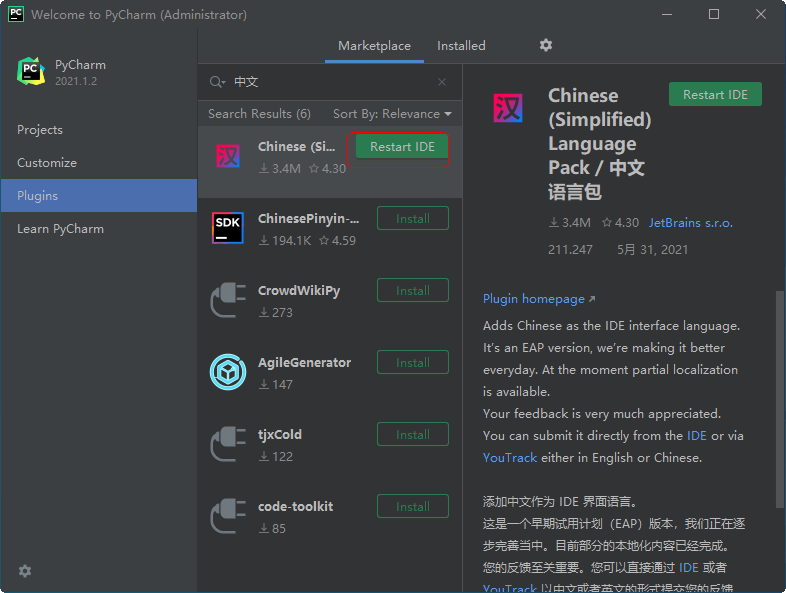
Task: Switch to the Installed tab
Action: click(x=461, y=46)
